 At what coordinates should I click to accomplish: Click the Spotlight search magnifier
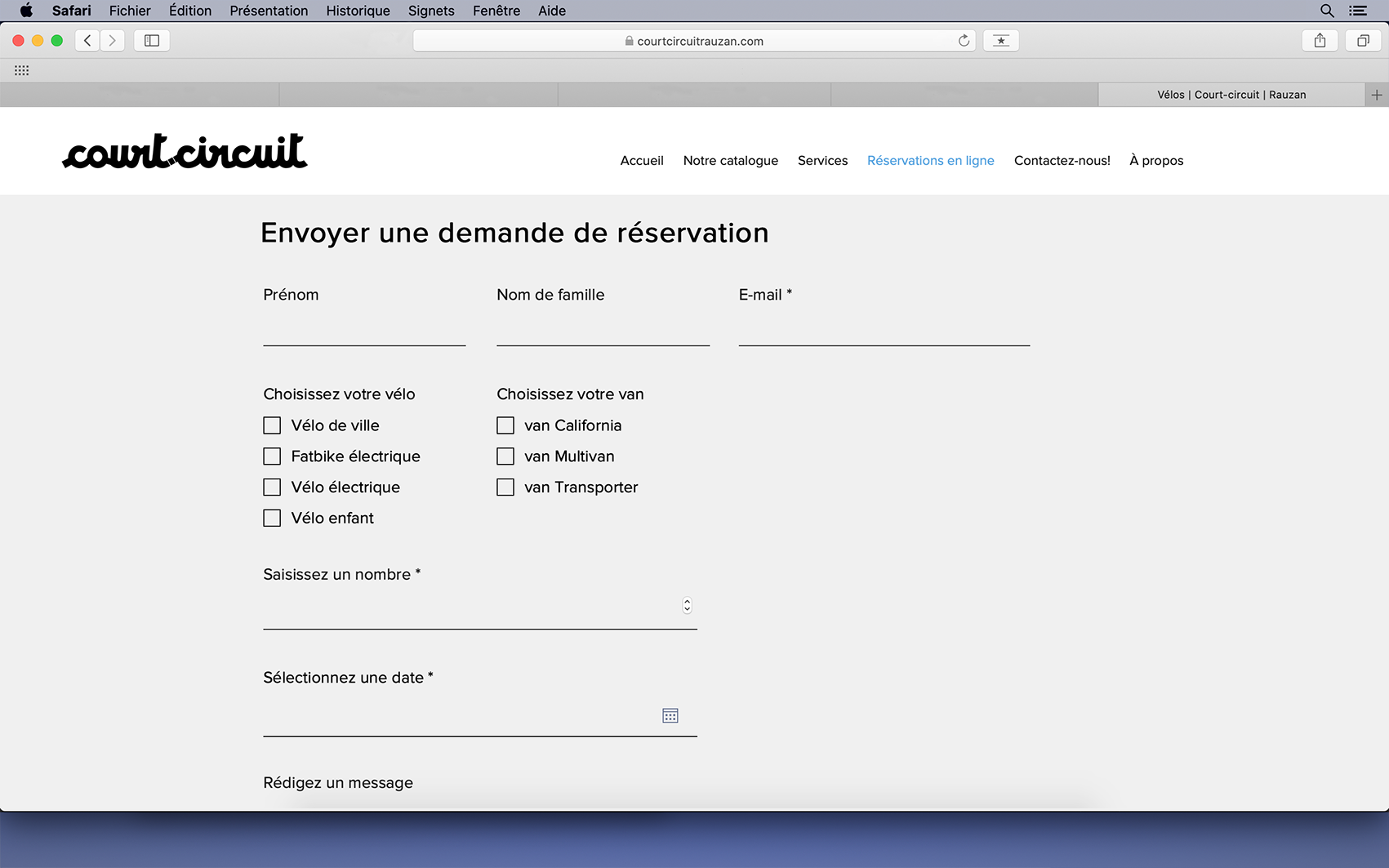click(x=1327, y=11)
